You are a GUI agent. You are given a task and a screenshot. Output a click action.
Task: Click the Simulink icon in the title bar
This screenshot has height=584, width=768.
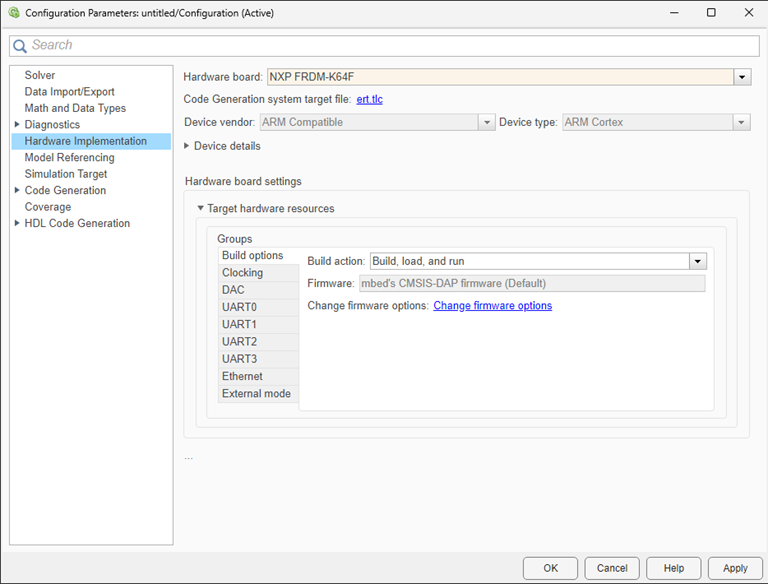click(x=13, y=13)
